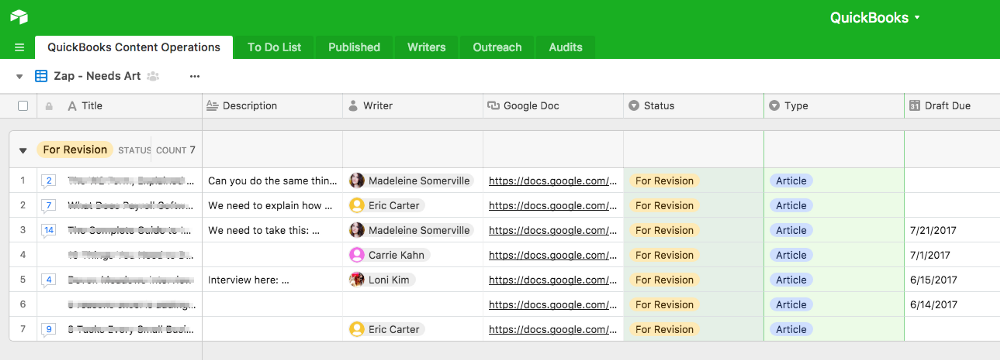1000x360 pixels.
Task: Open the 7-comment bubble on row 2
Action: pyautogui.click(x=49, y=206)
